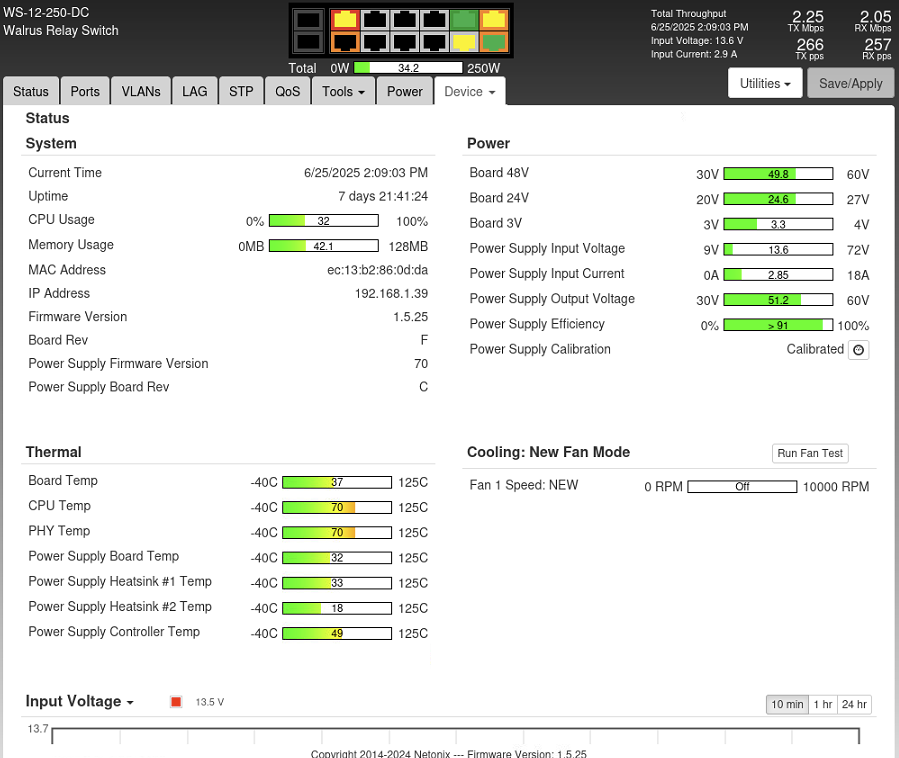Open the Input Voltage graph selector

(80, 702)
